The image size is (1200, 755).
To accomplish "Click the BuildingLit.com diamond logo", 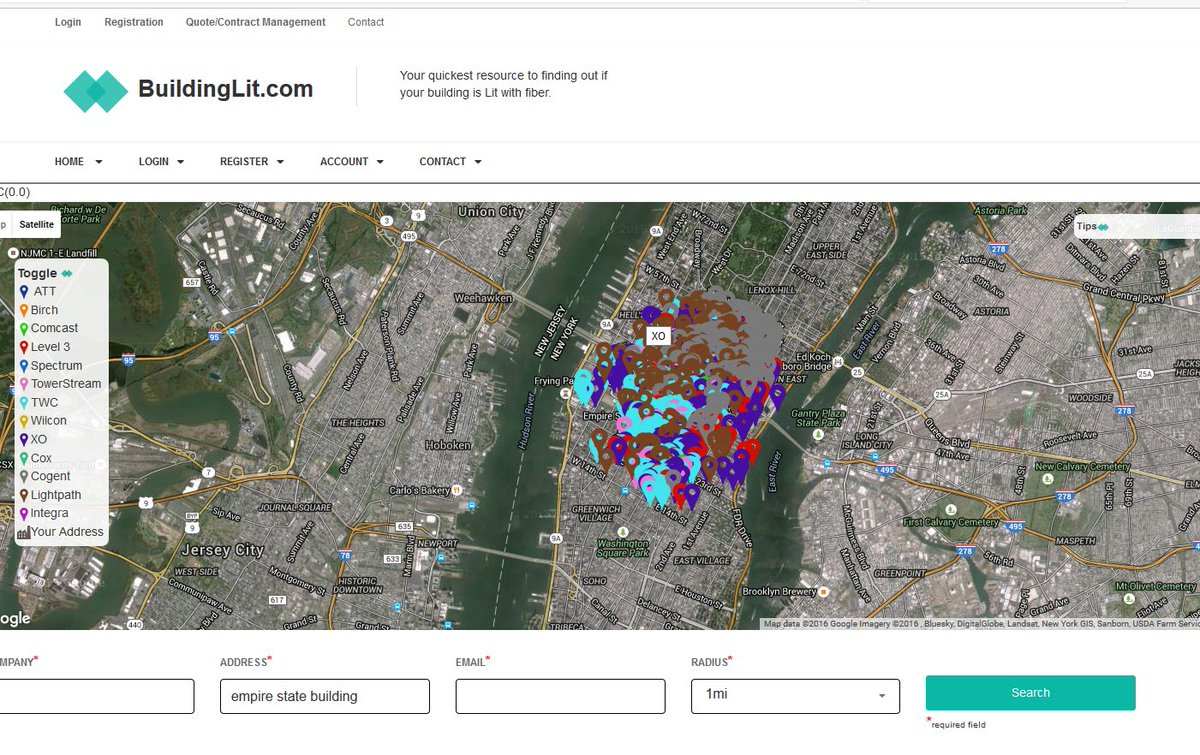I will click(x=96, y=91).
